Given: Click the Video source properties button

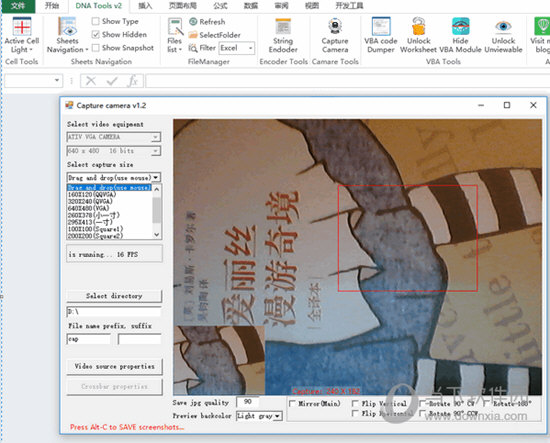Looking at the screenshot, I should (114, 366).
